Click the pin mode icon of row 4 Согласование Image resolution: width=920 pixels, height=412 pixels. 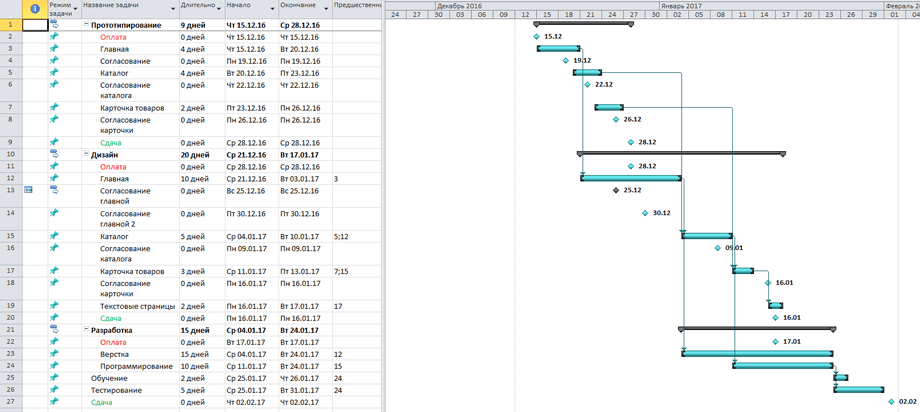[x=54, y=60]
